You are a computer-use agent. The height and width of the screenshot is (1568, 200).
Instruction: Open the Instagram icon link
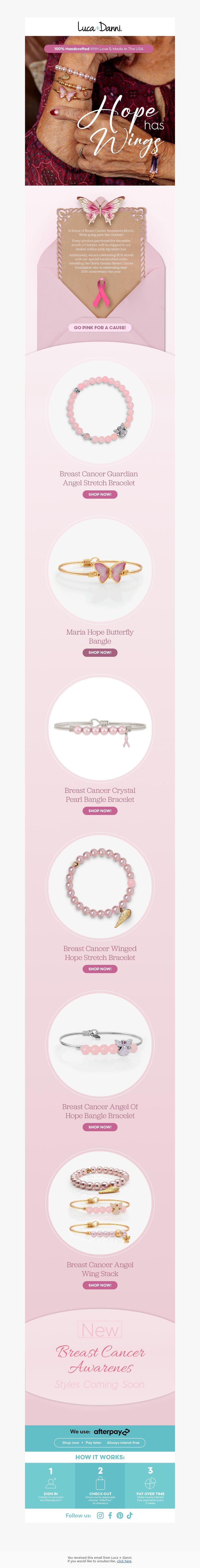coord(100,1515)
